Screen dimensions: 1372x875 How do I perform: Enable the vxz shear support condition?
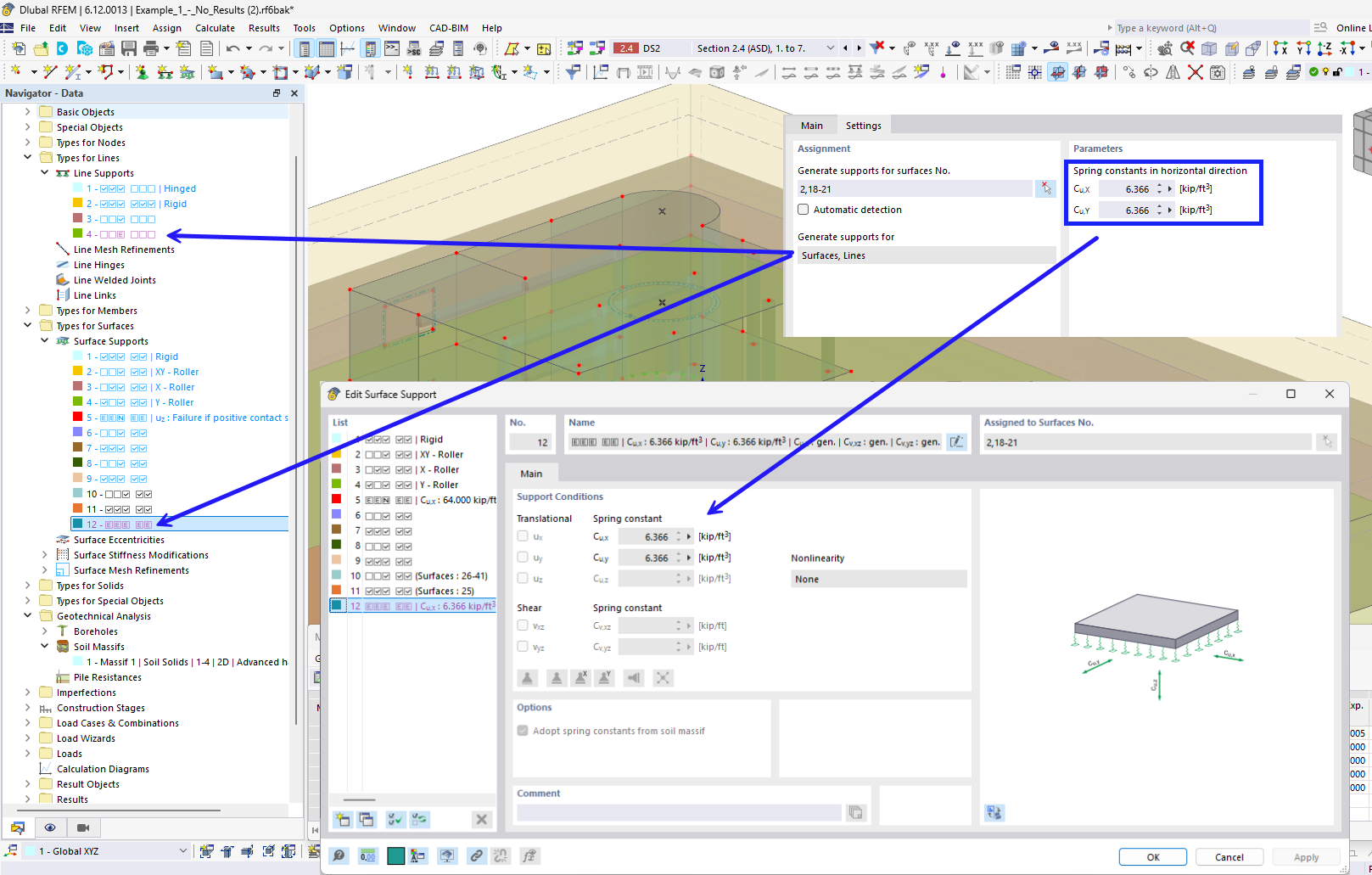click(x=522, y=625)
